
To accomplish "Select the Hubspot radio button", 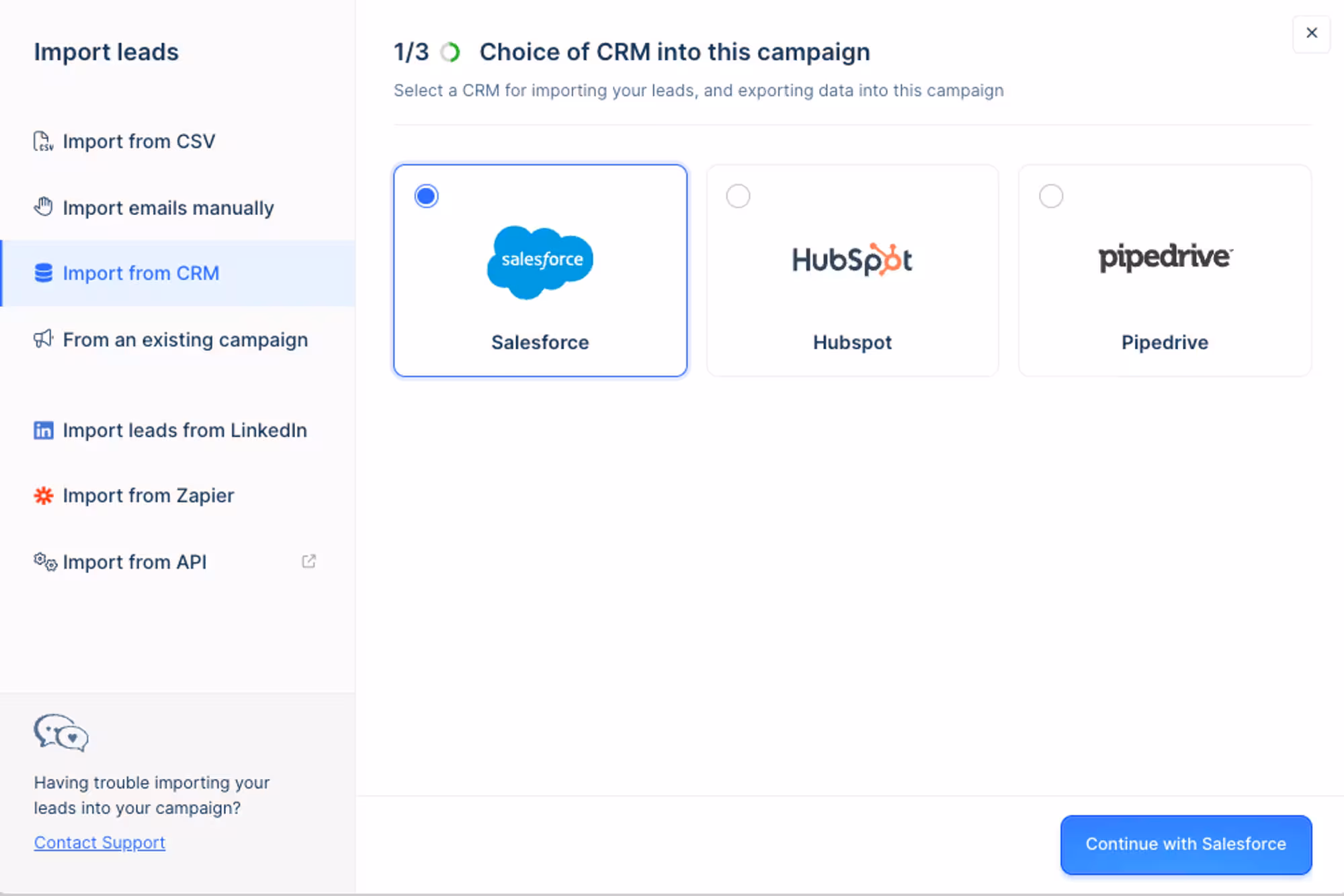I will coord(738,196).
